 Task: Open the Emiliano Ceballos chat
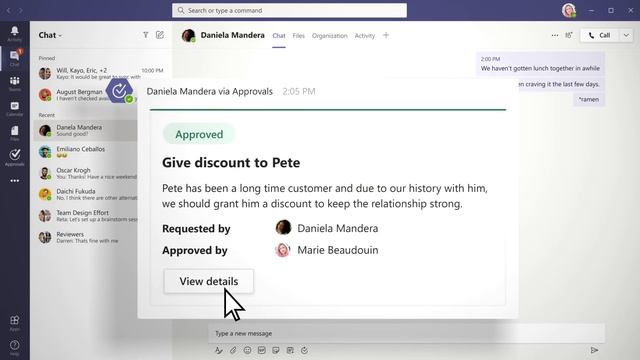86,152
